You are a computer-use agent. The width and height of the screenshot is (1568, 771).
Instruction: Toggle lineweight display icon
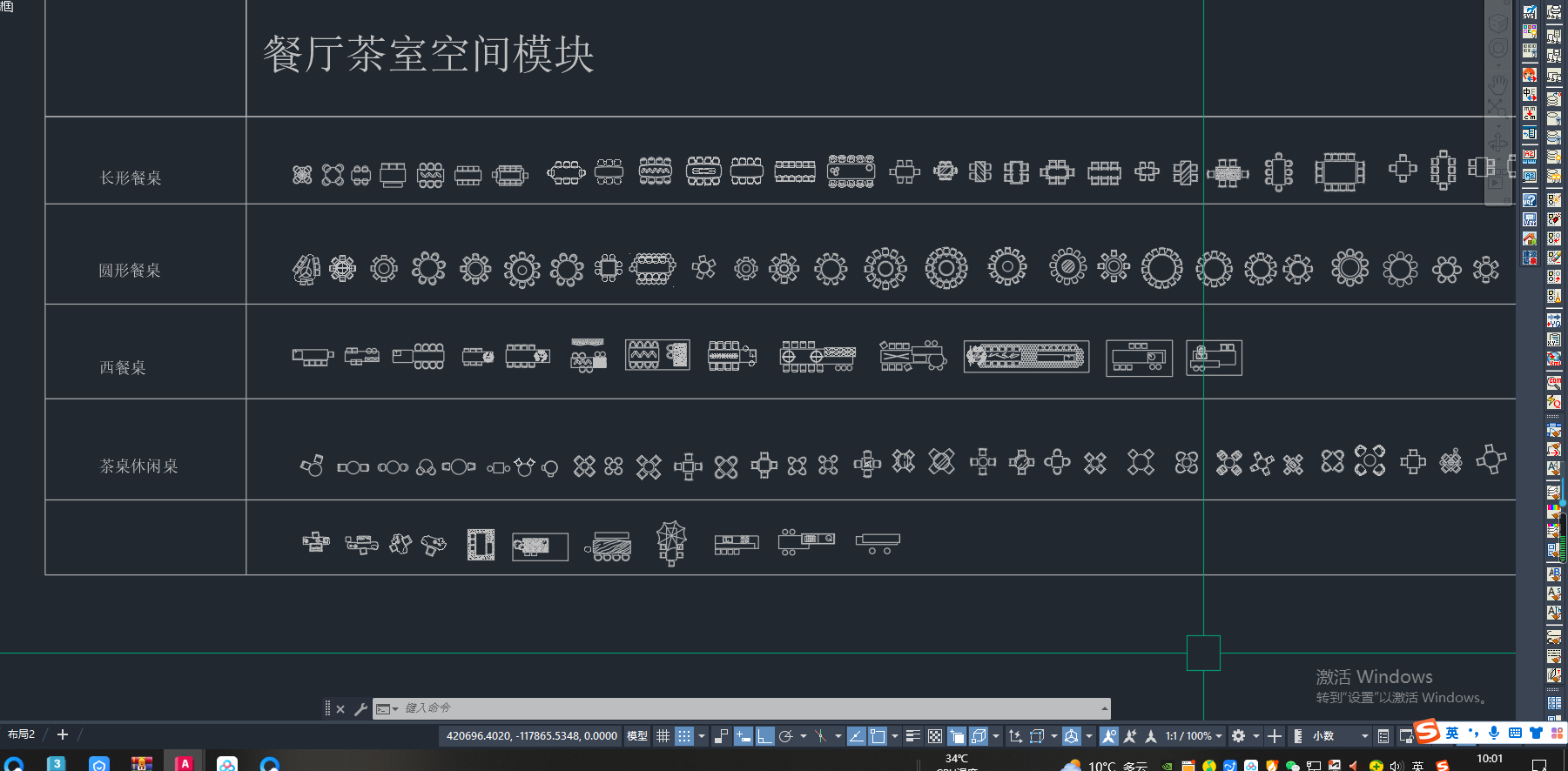pyautogui.click(x=912, y=736)
